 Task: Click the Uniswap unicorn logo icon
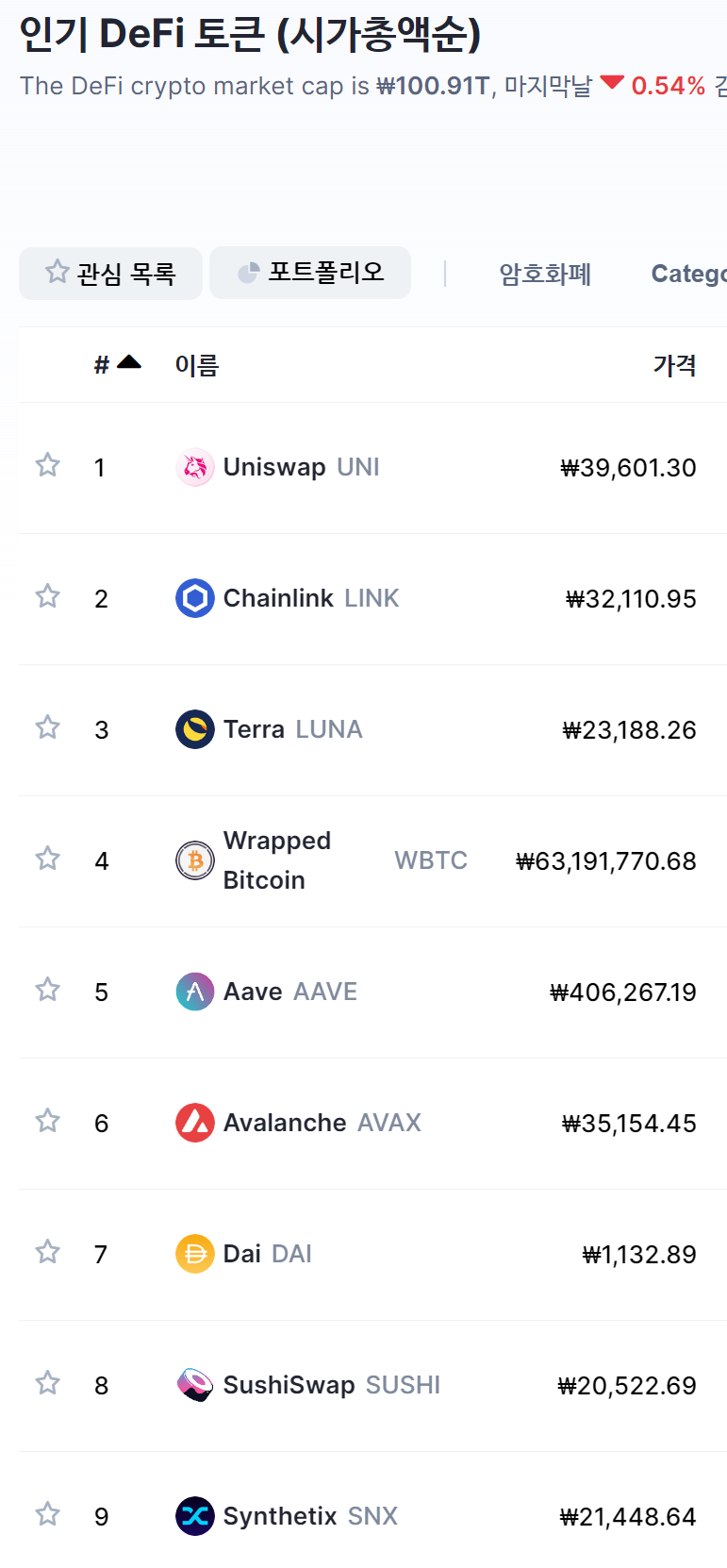pos(195,467)
